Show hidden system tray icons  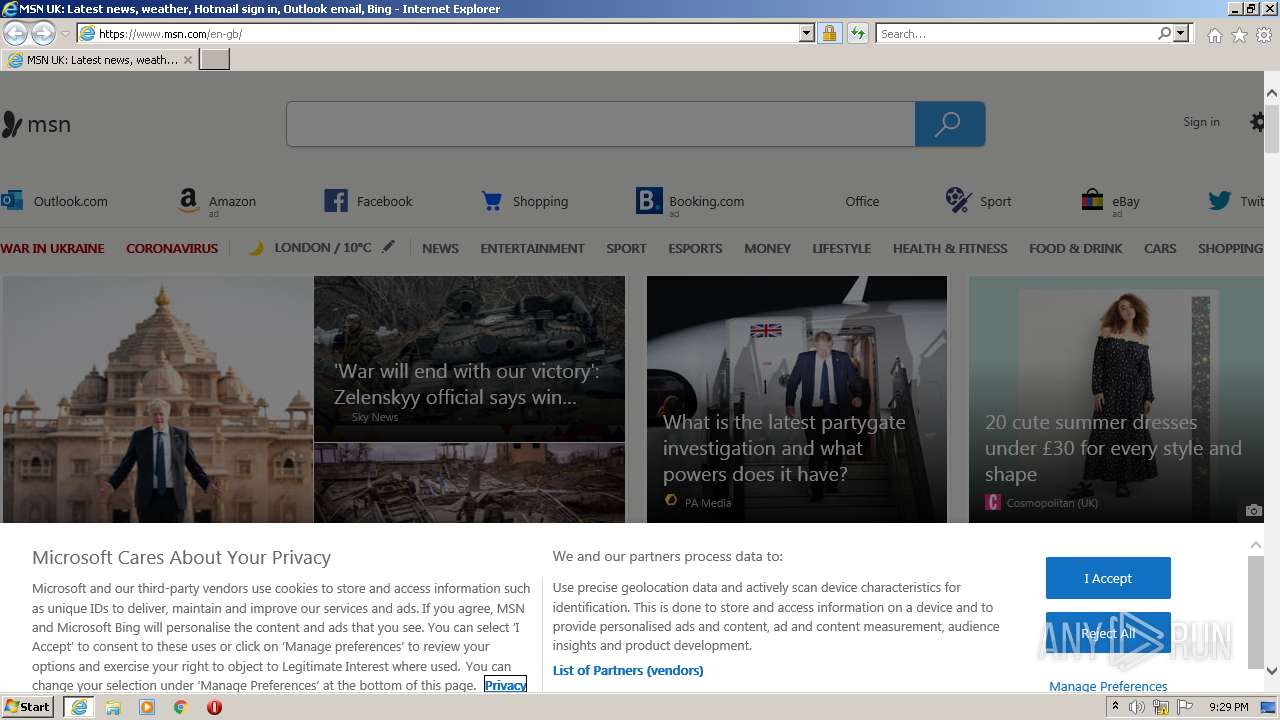click(x=1116, y=707)
